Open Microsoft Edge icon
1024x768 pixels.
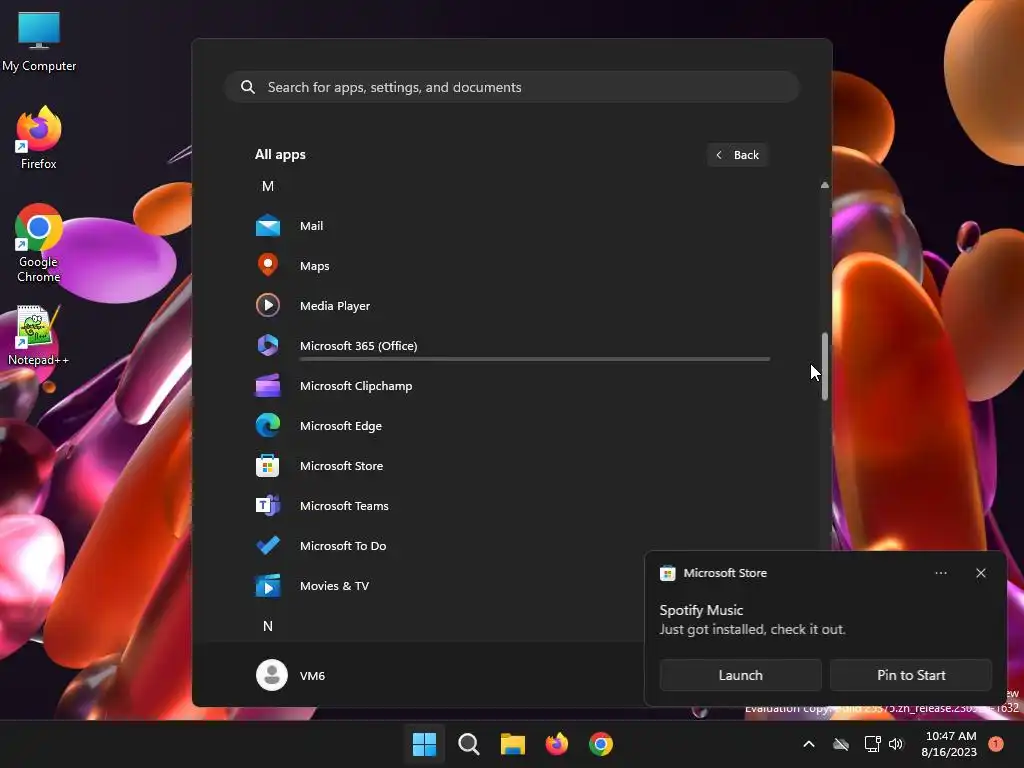coord(268,425)
